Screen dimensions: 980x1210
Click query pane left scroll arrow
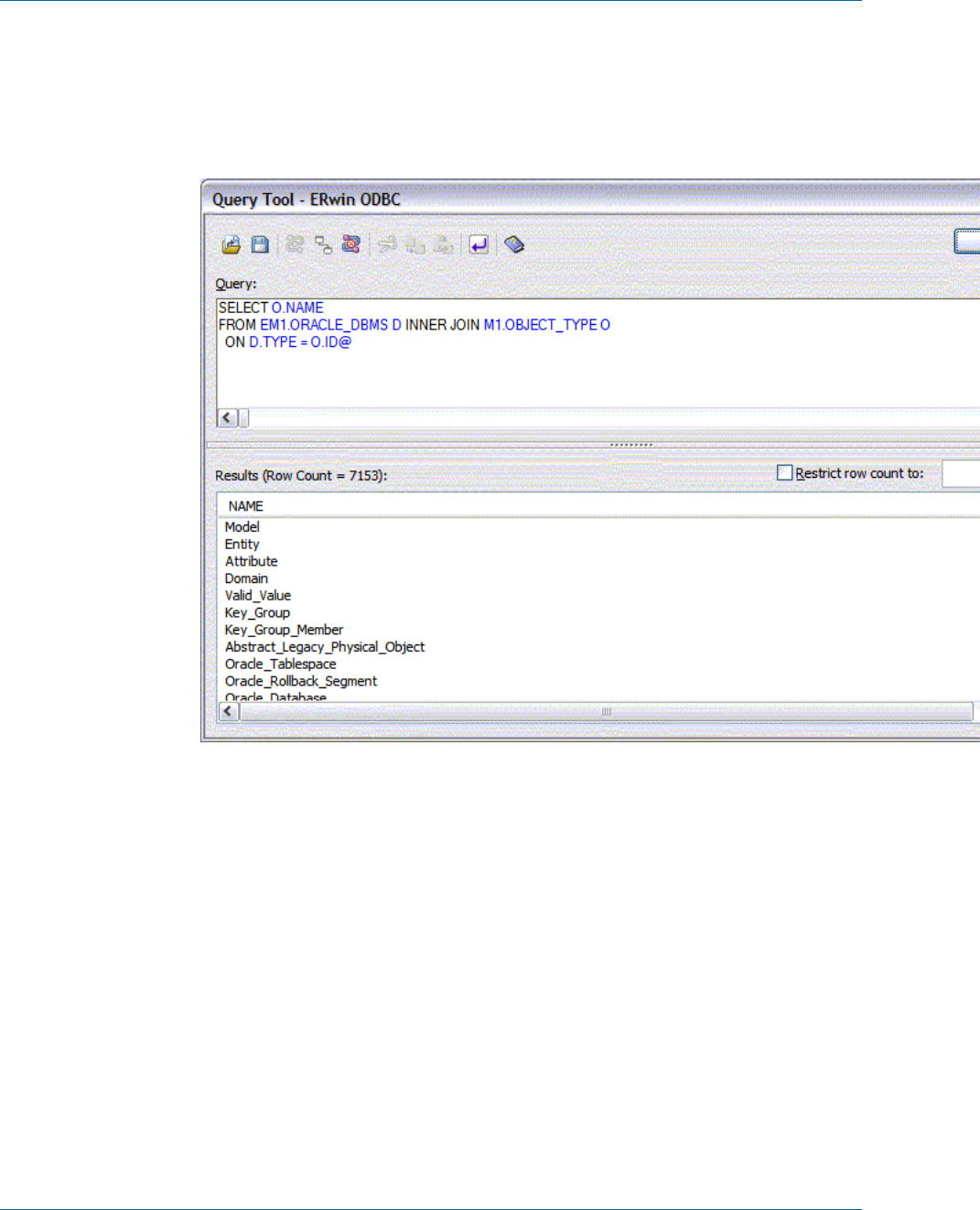click(227, 418)
